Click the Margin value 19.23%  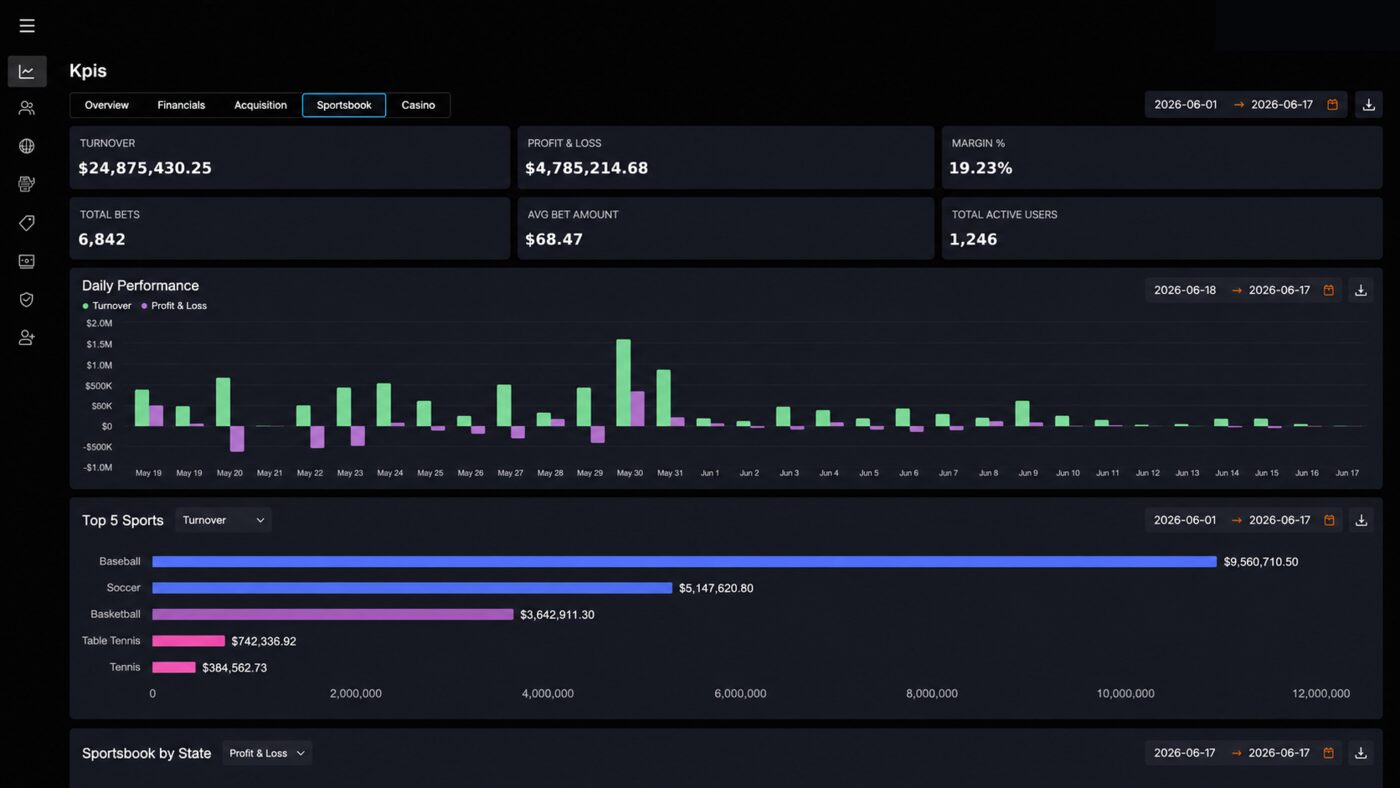pos(981,168)
